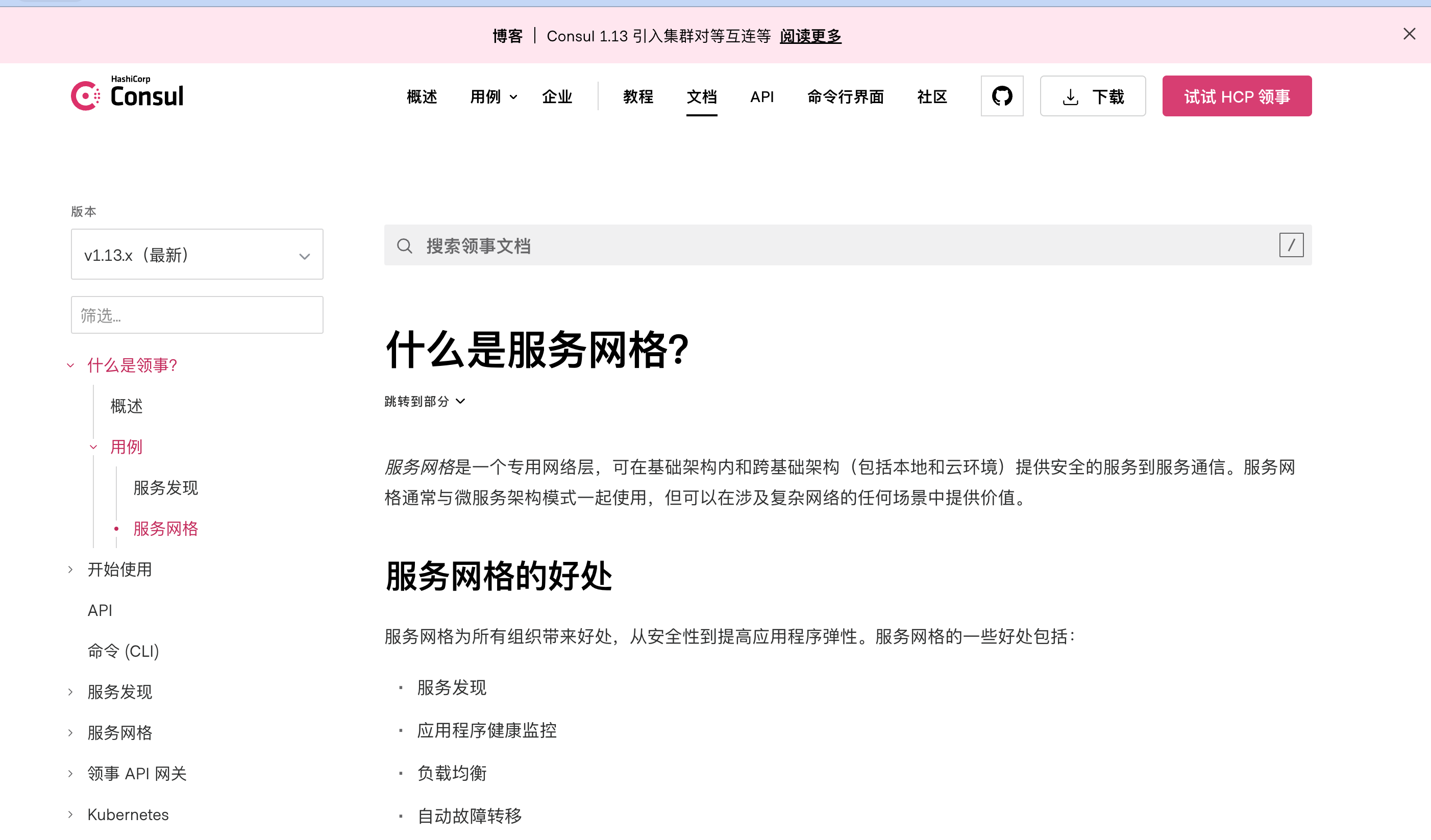Click the HashiCorp Consul logo
The height and width of the screenshot is (840, 1431).
(x=127, y=94)
